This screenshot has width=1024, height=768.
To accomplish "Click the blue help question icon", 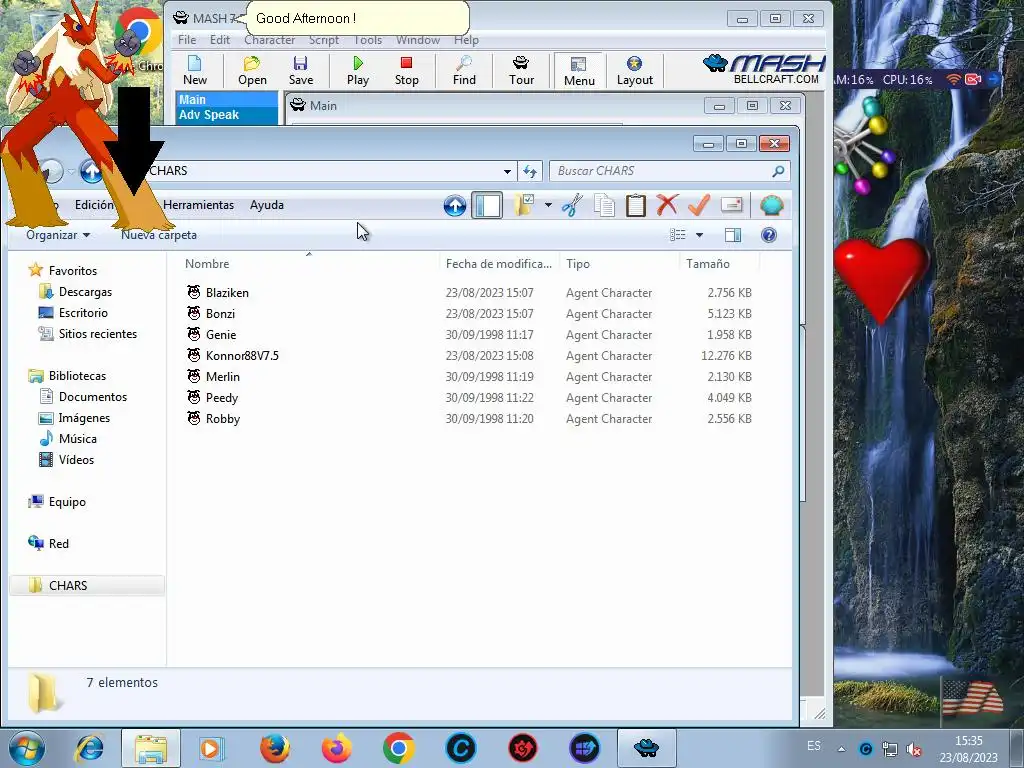I will 769,235.
